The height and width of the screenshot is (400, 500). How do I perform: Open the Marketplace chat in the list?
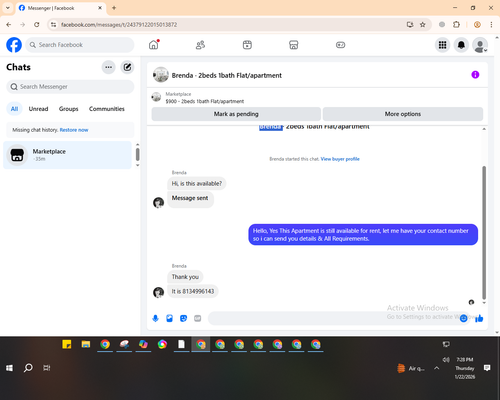click(x=67, y=155)
